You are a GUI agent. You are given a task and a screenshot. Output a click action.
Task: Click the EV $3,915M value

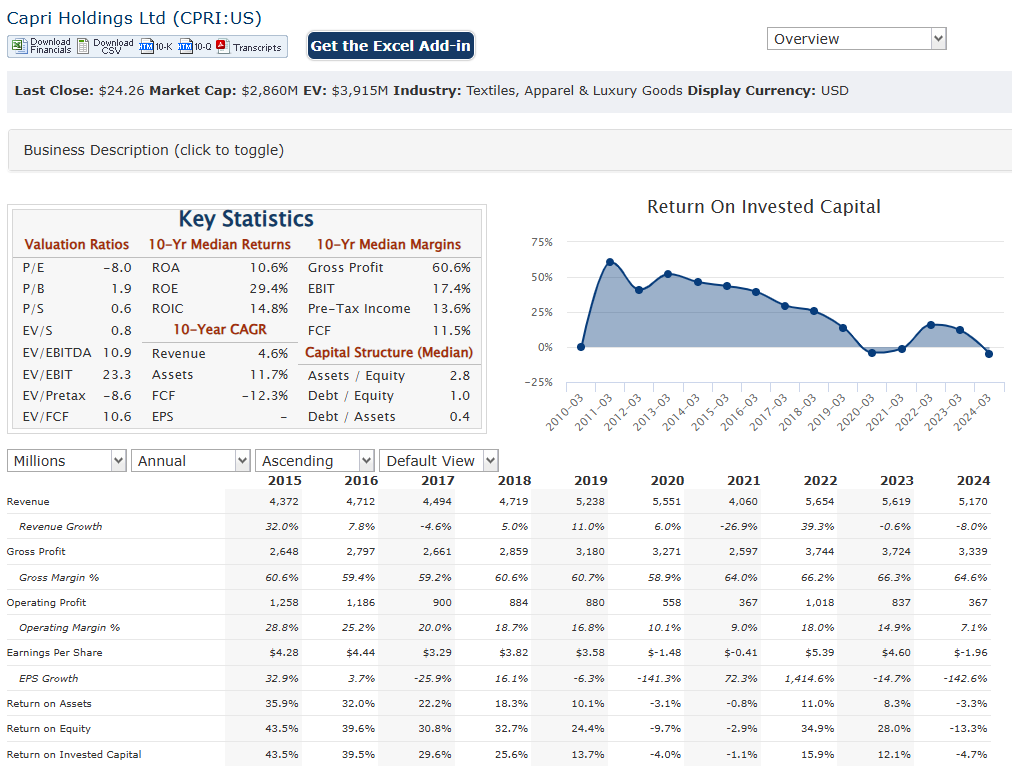click(360, 91)
